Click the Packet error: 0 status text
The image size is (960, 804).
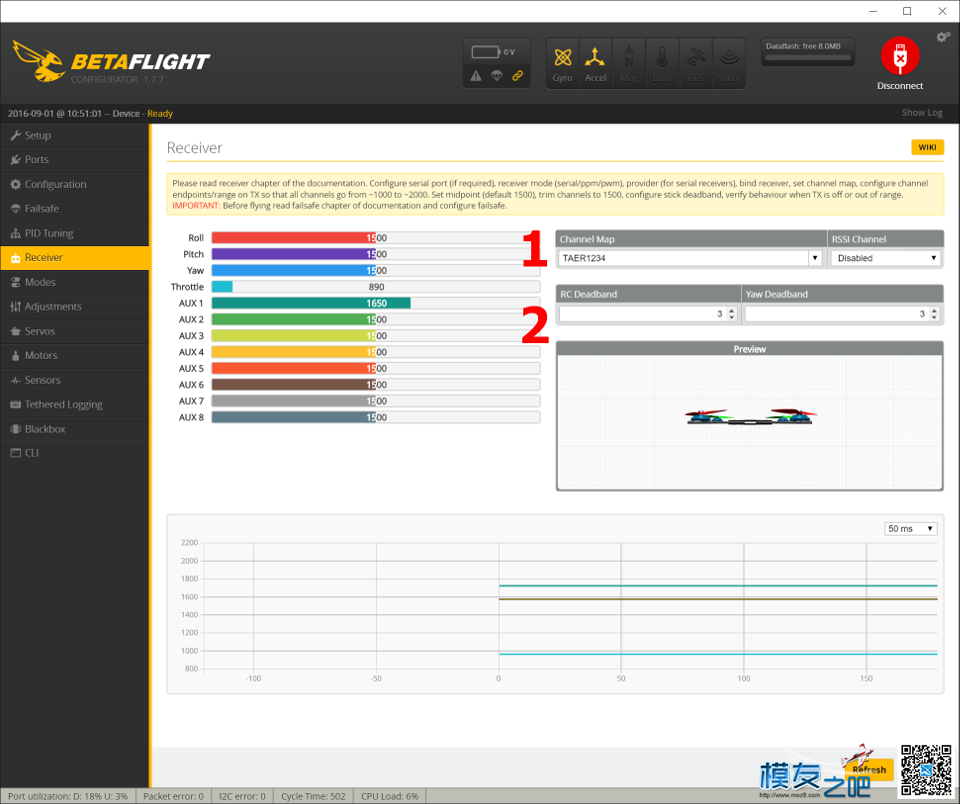(x=173, y=796)
